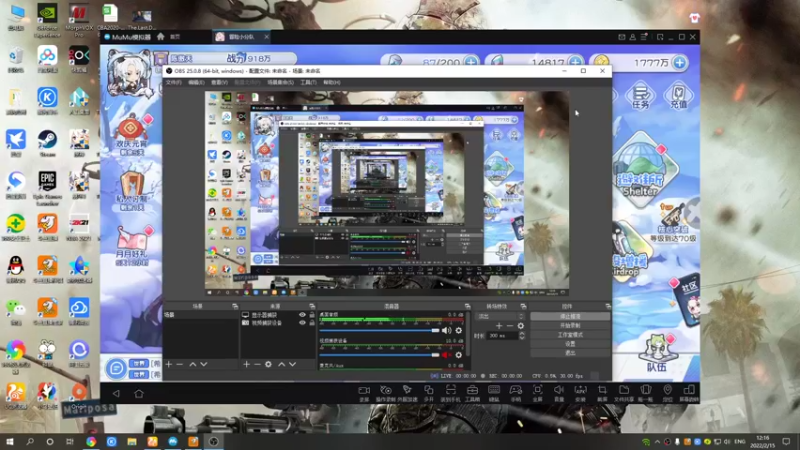800x450 pixels.
Task: Hide the Video Capture Device source eye icon
Action: 302,322
